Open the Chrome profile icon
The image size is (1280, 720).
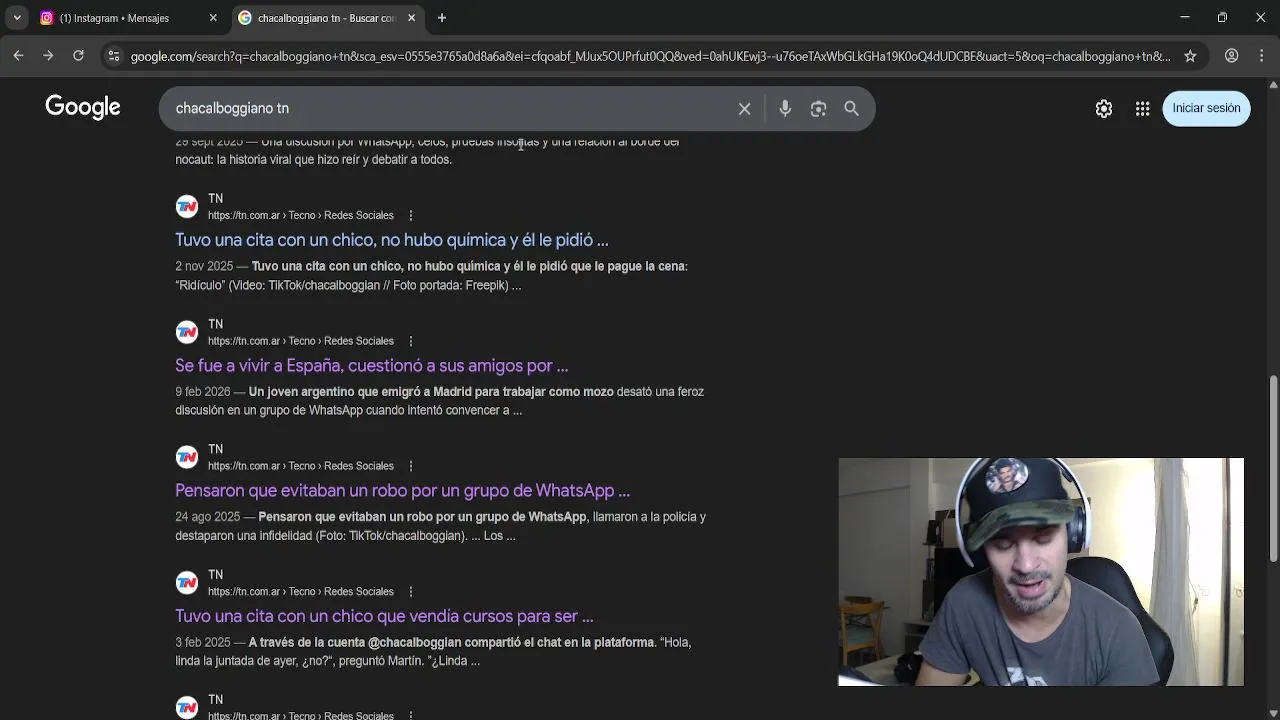(x=1232, y=56)
